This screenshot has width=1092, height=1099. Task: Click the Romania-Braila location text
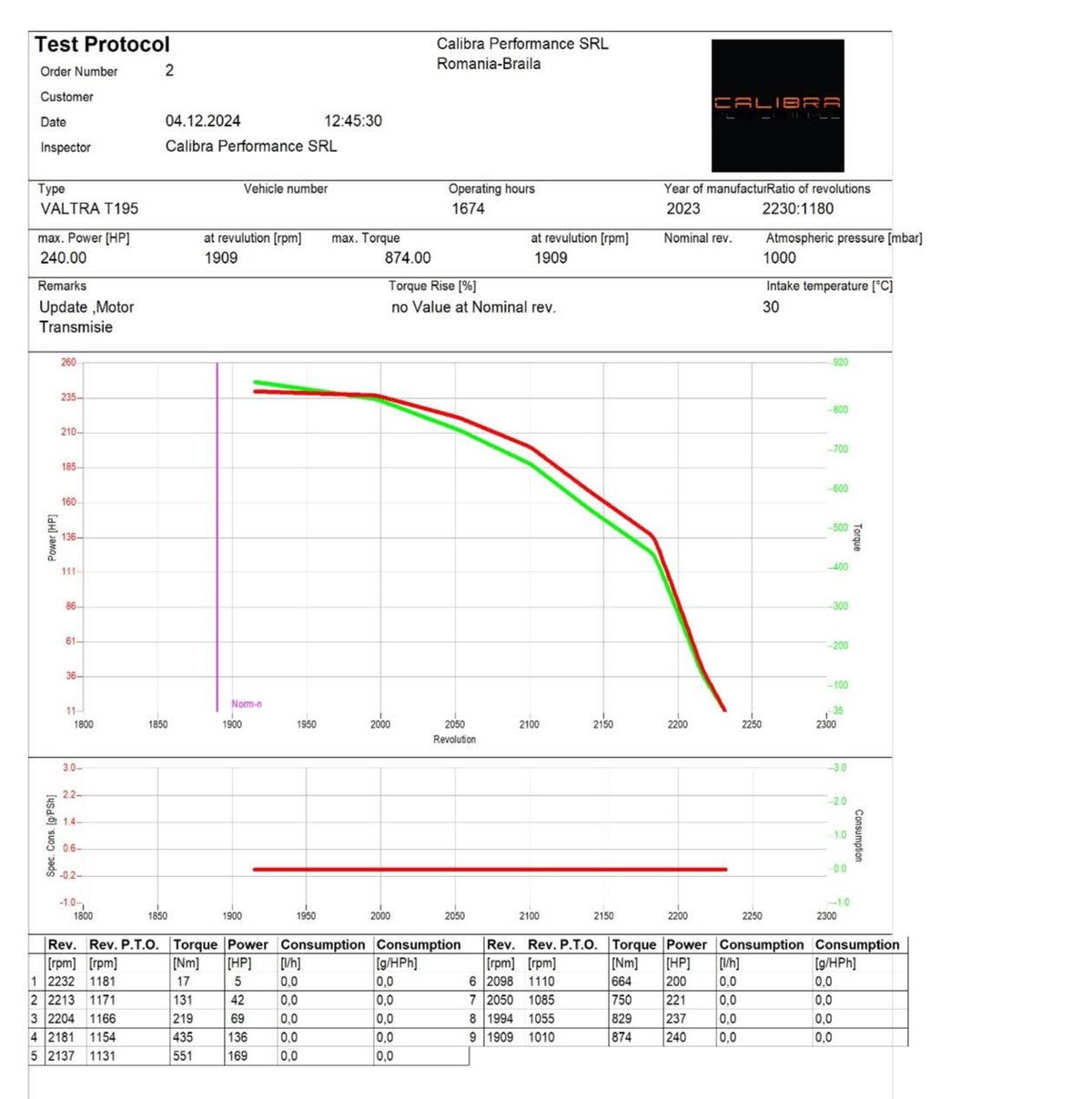pos(489,64)
